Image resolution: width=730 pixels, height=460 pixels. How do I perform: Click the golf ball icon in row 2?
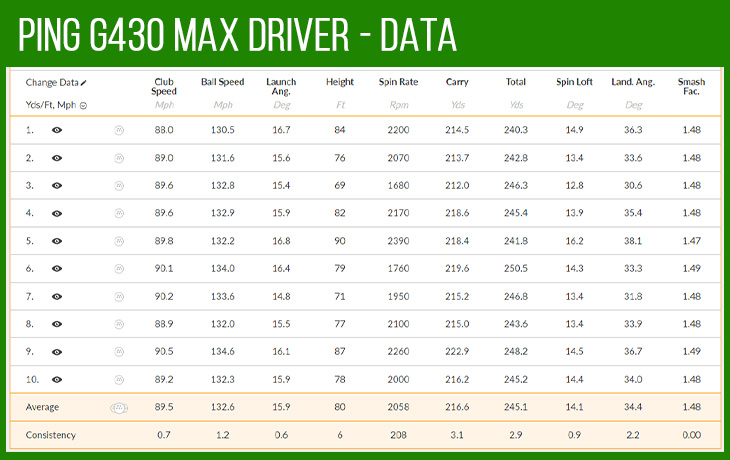point(119,158)
